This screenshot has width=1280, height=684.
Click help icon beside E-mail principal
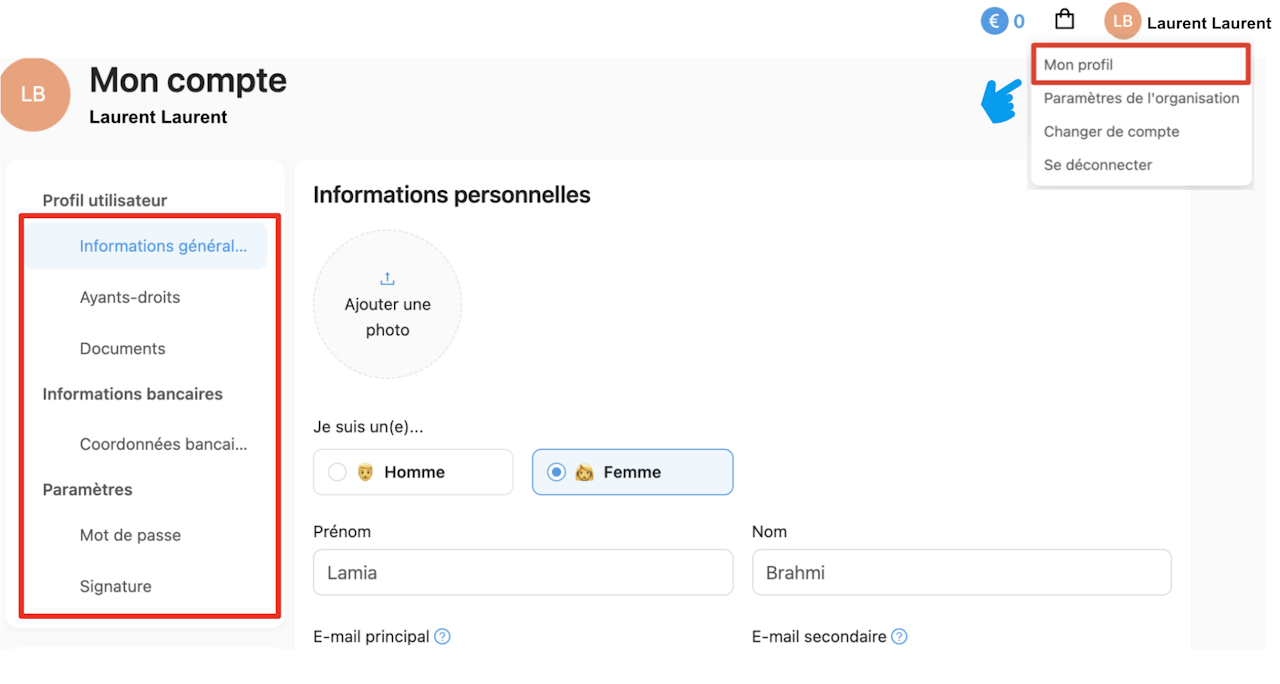[x=443, y=636]
